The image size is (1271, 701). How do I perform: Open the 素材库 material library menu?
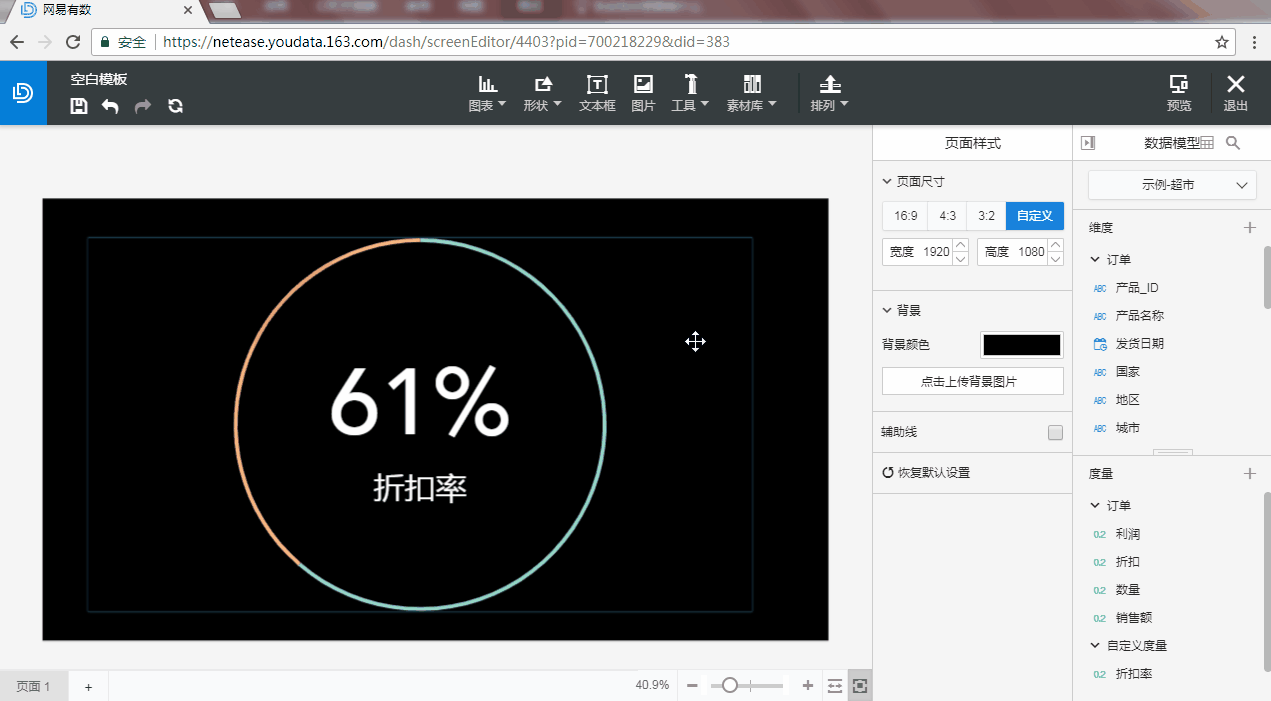[752, 93]
